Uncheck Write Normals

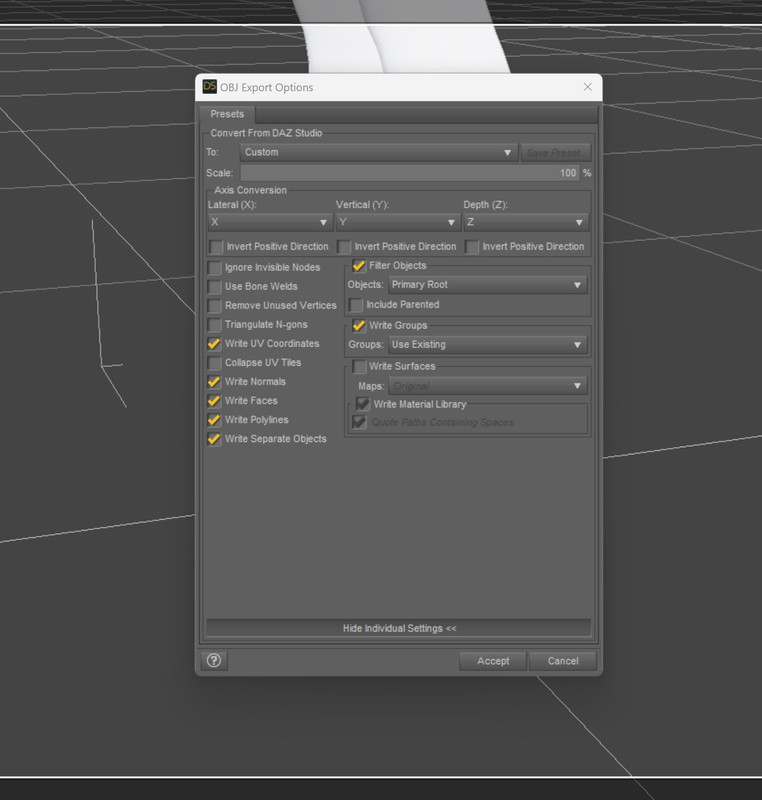click(214, 382)
